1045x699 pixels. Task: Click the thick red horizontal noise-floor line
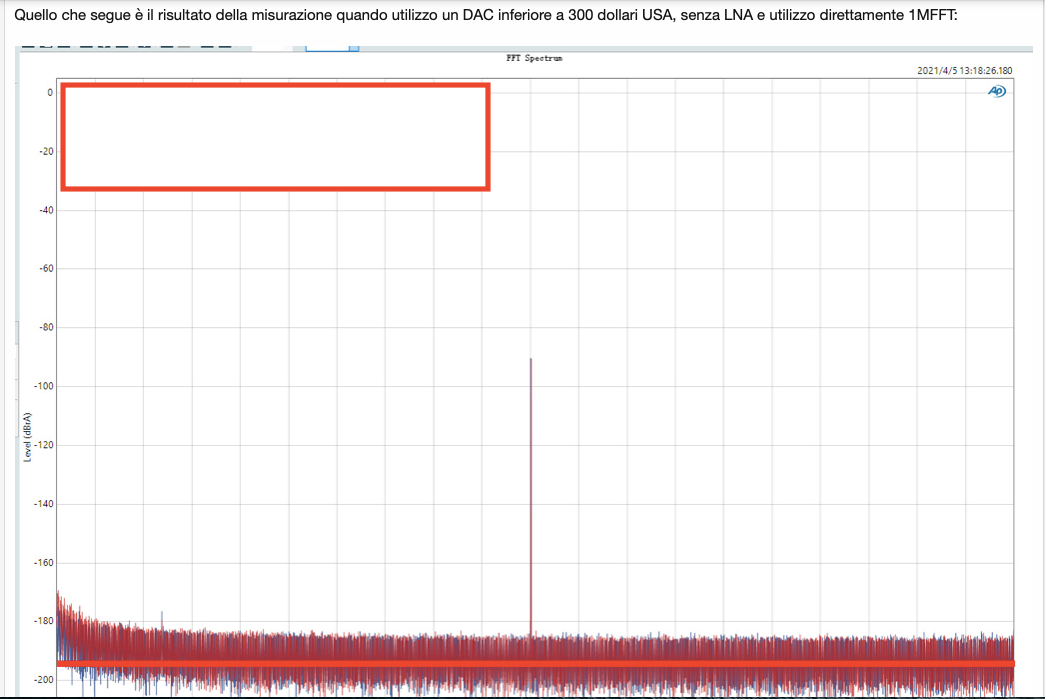[x=535, y=664]
